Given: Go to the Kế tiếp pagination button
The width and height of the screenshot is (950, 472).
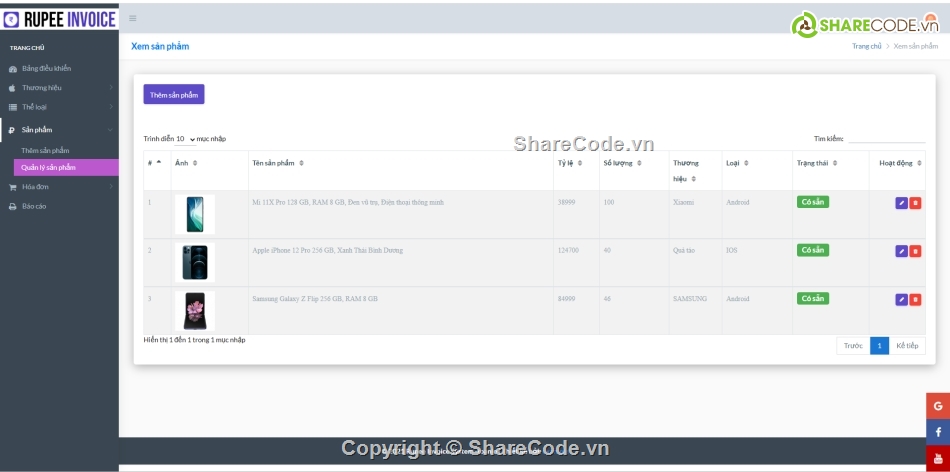Looking at the screenshot, I should tap(907, 346).
